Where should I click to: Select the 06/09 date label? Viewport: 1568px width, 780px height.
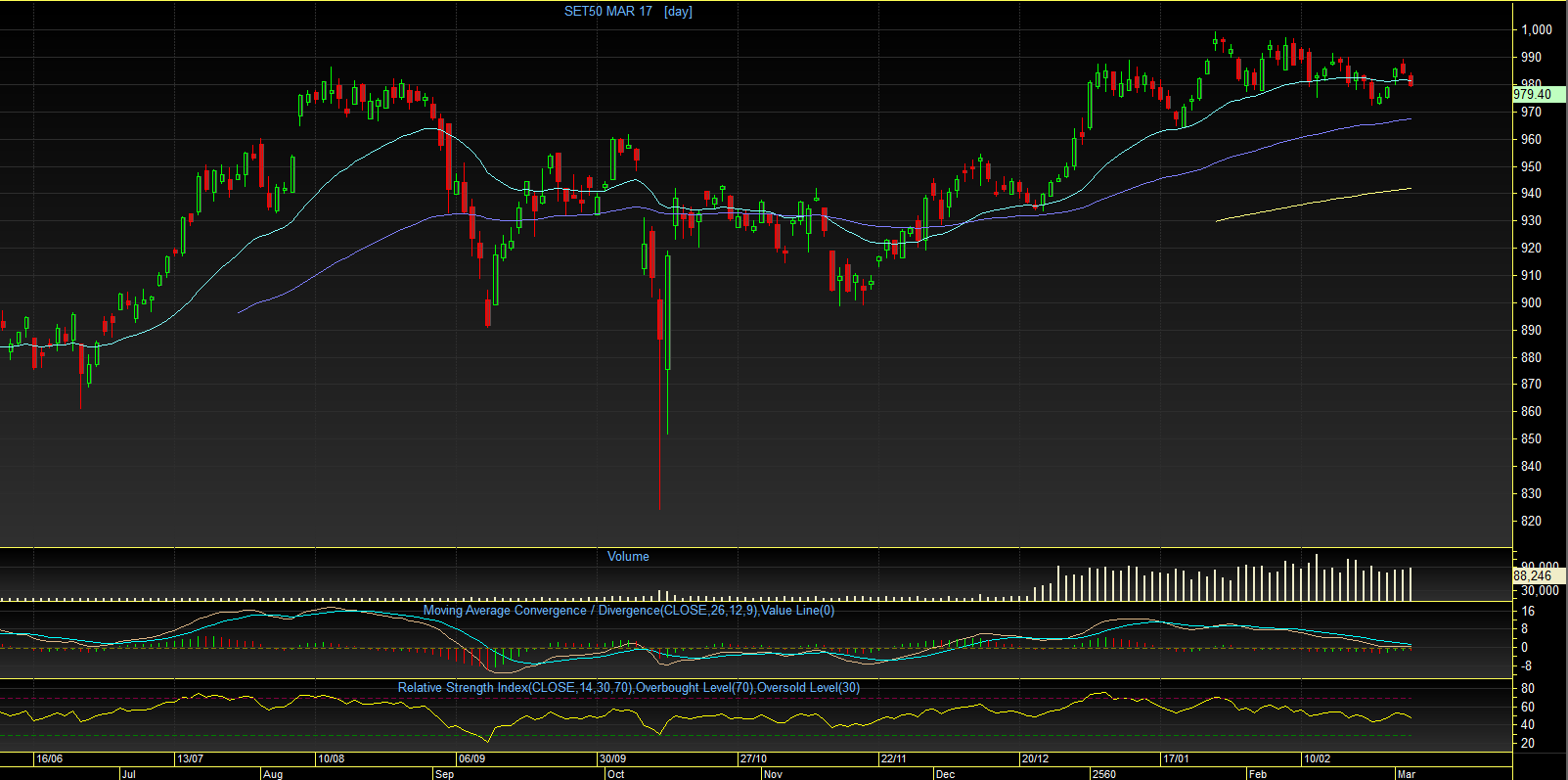(x=471, y=759)
